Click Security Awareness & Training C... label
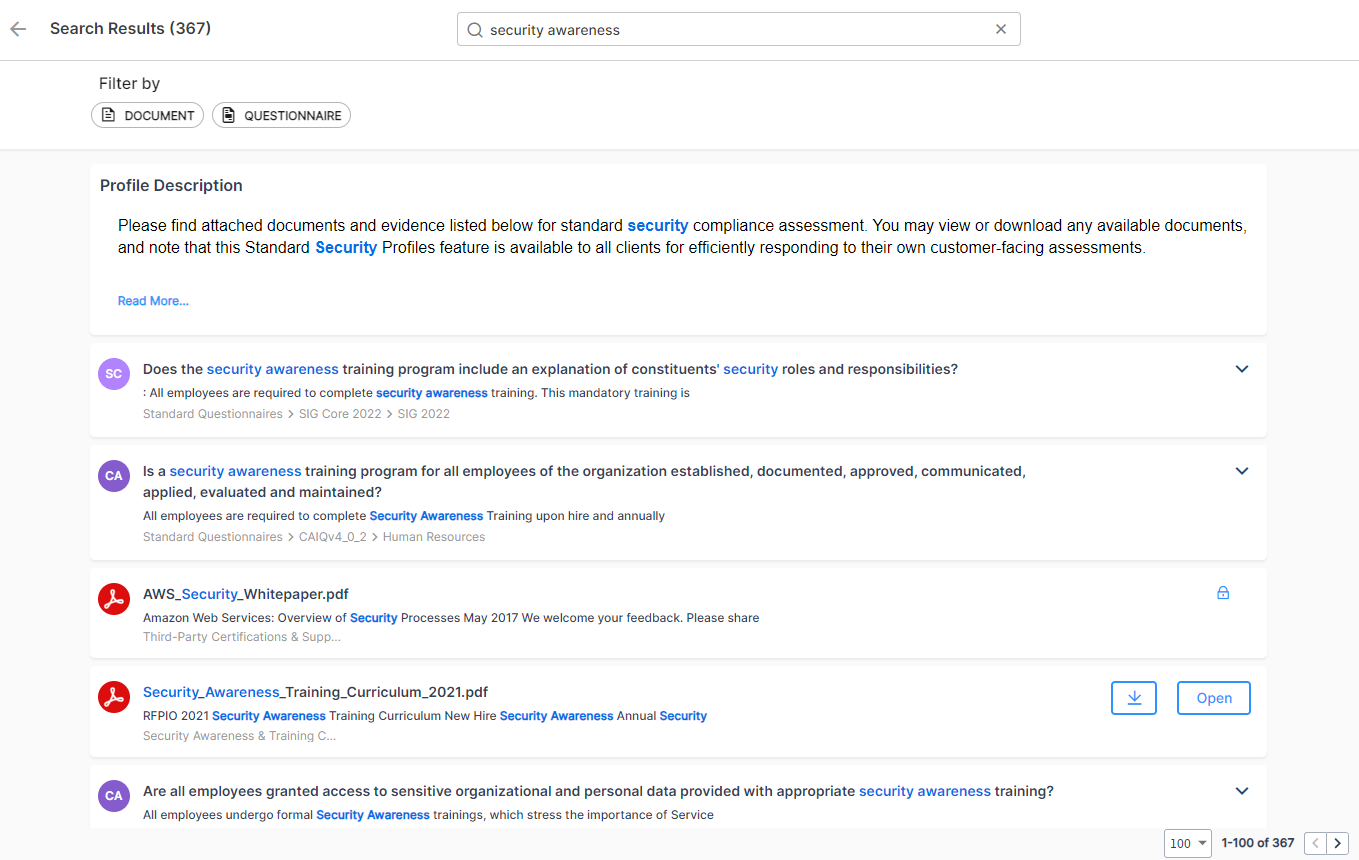The image size is (1359, 860). 239,736
